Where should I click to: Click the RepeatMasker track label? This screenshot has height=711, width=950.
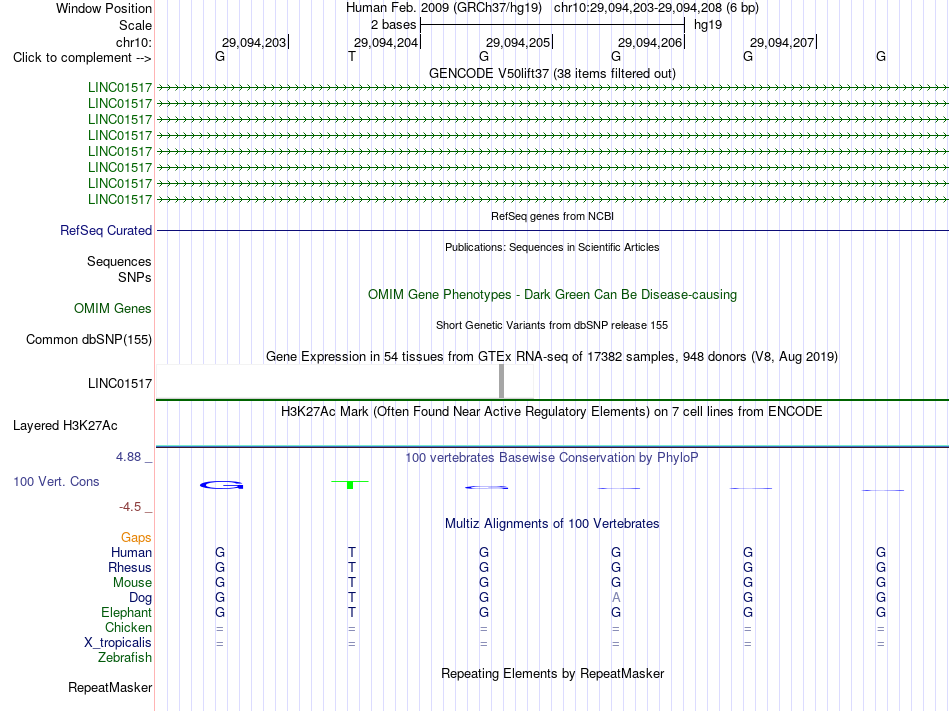110,687
